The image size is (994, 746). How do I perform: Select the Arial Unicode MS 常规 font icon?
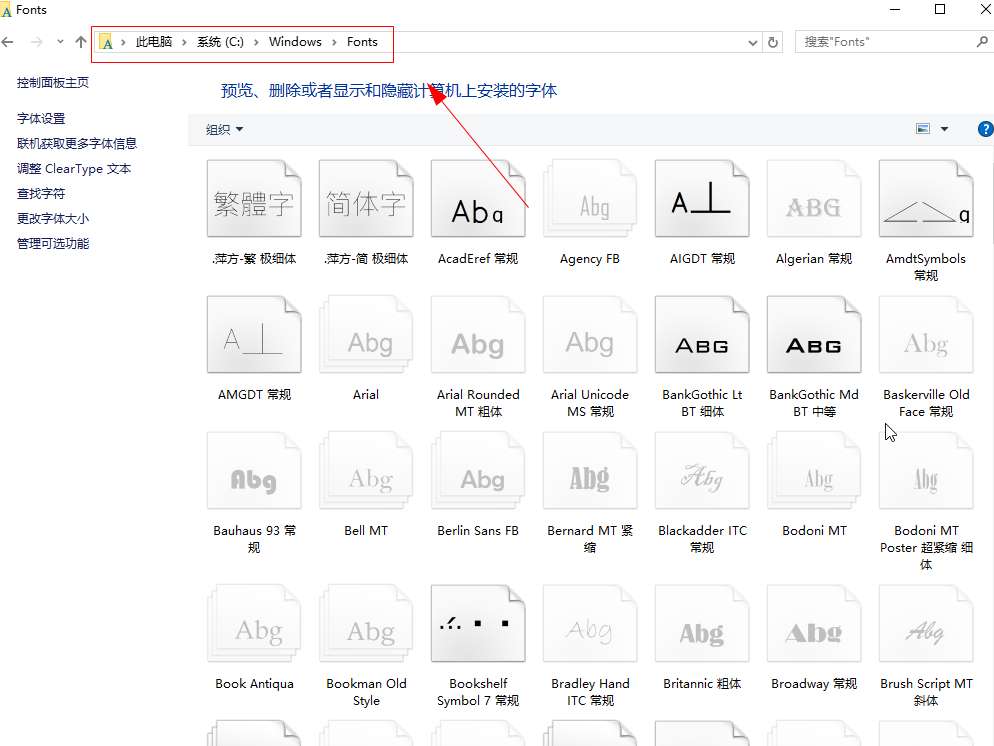pos(590,335)
